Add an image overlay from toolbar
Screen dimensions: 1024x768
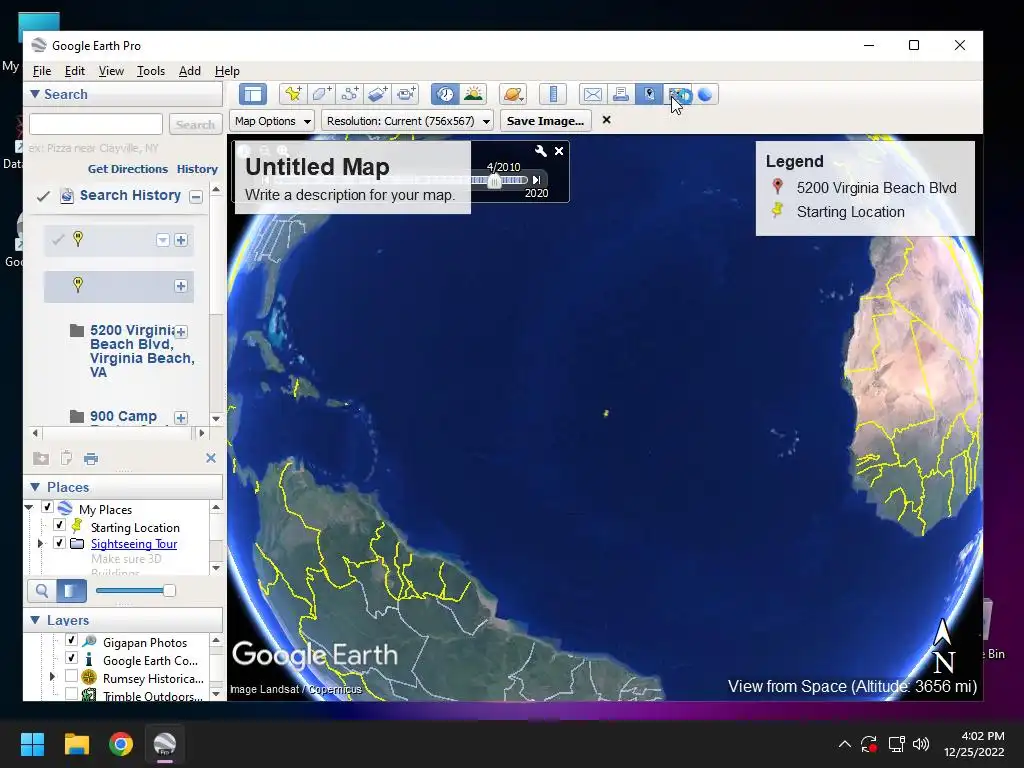(377, 95)
